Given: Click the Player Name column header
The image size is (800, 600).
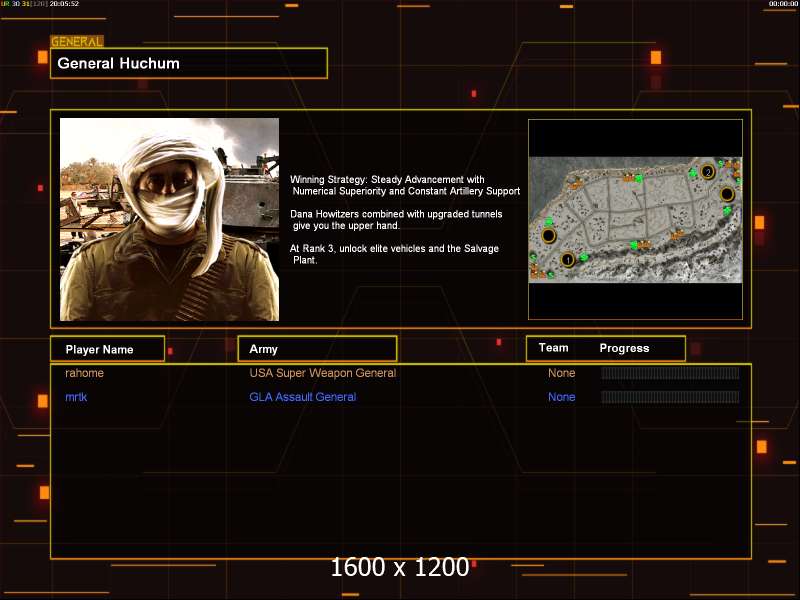Looking at the screenshot, I should [x=106, y=349].
